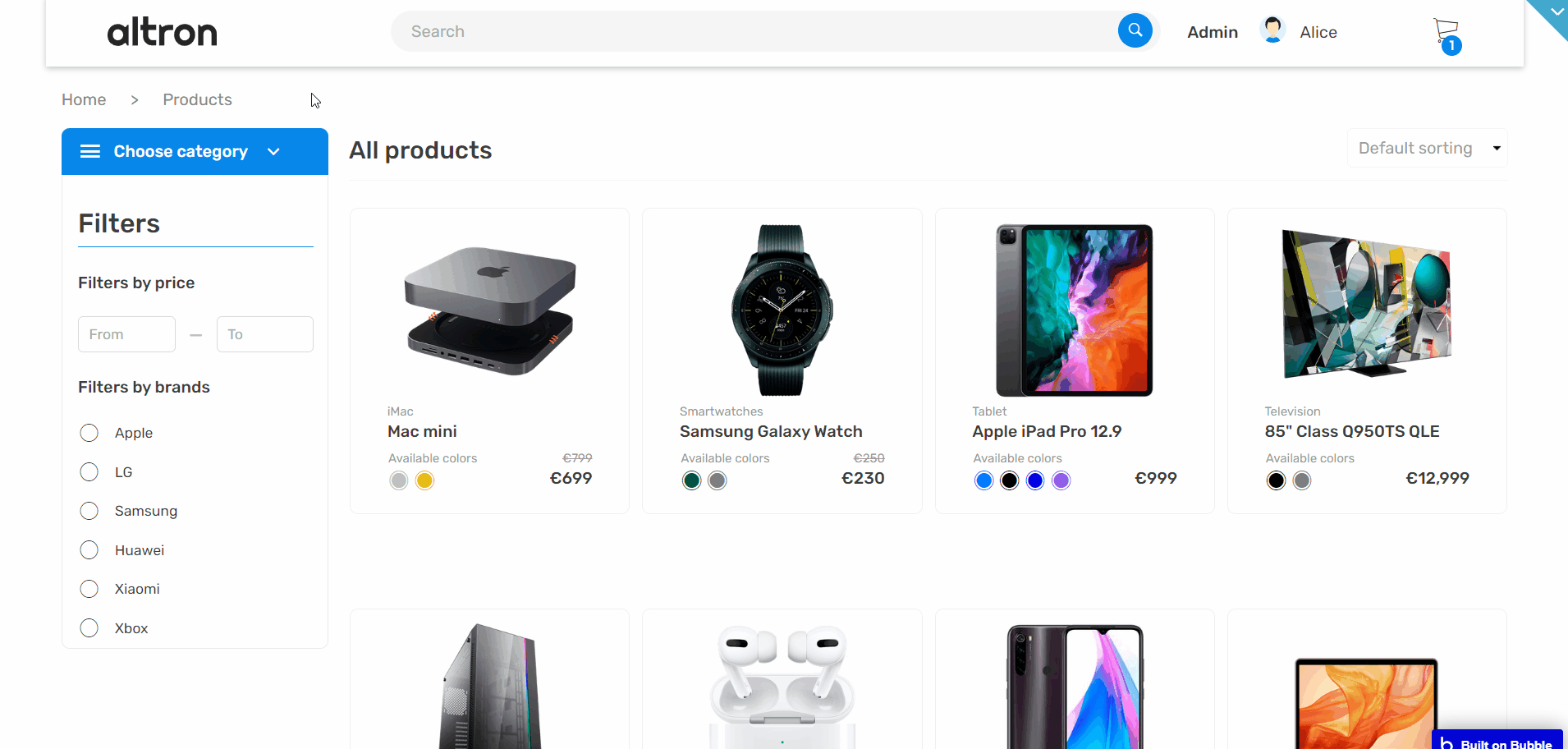The image size is (1568, 749).
Task: Pick the purple color swatch for iPad Pro
Action: 1061,480
